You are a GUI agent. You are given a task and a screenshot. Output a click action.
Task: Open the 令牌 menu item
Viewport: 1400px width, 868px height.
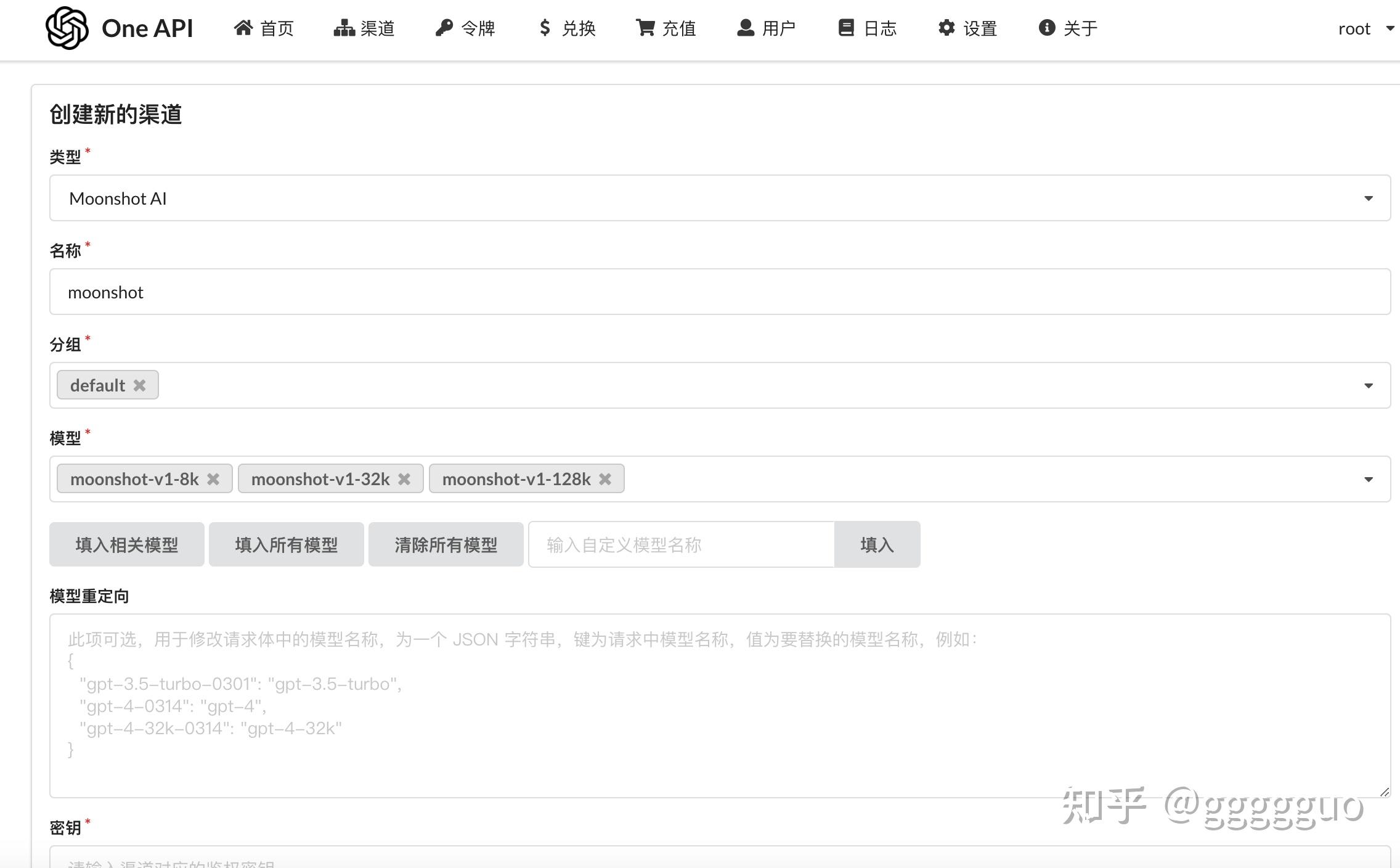(465, 28)
